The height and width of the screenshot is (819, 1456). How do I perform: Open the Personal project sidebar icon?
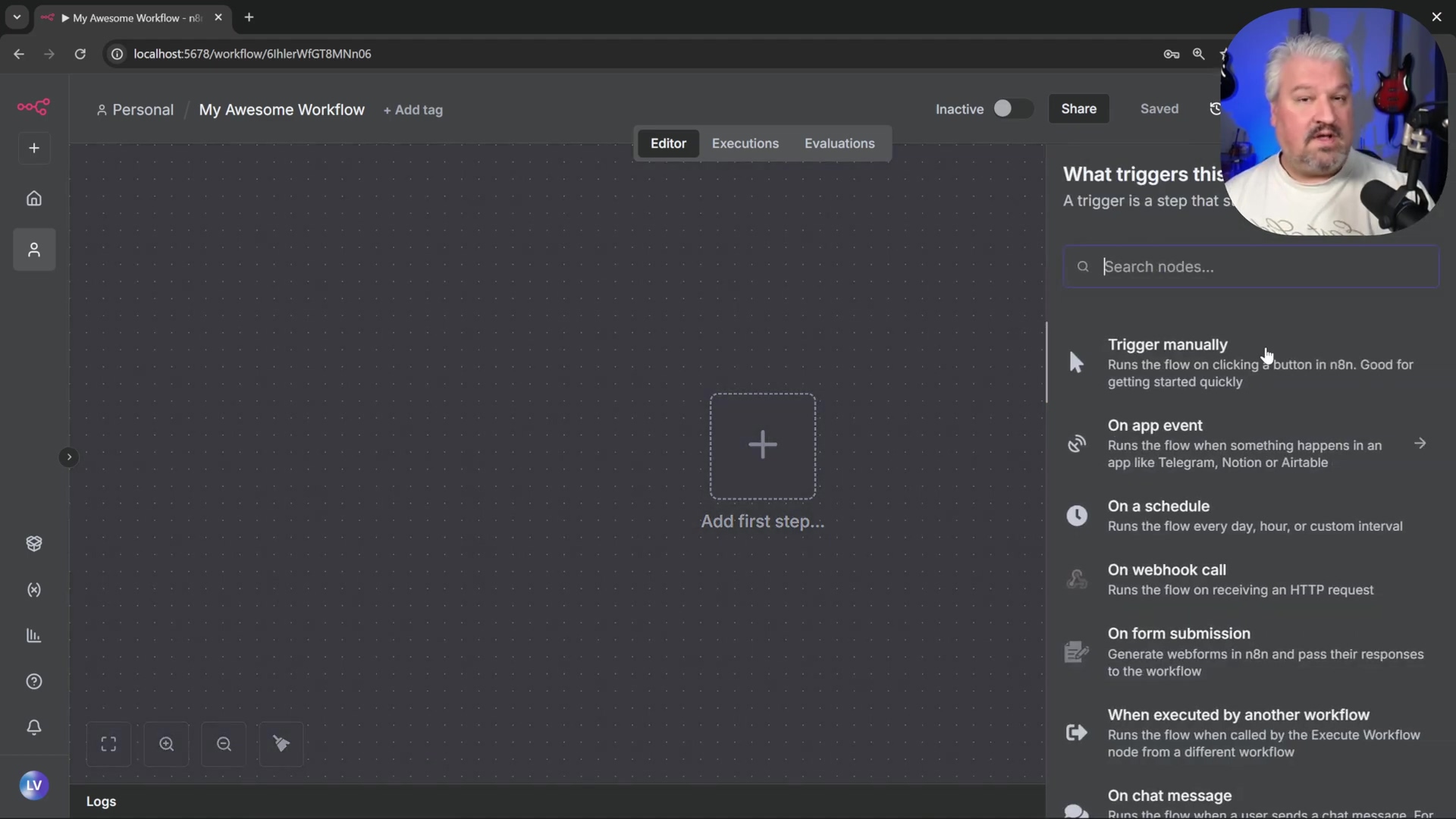point(34,250)
